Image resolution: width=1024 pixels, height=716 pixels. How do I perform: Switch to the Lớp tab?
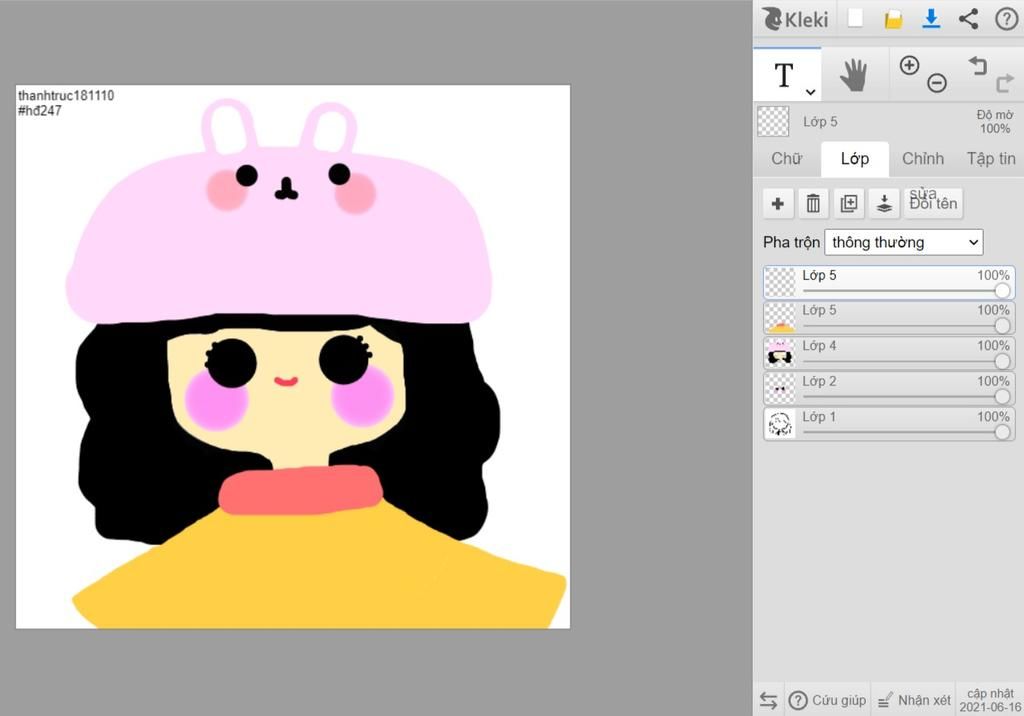pos(855,159)
